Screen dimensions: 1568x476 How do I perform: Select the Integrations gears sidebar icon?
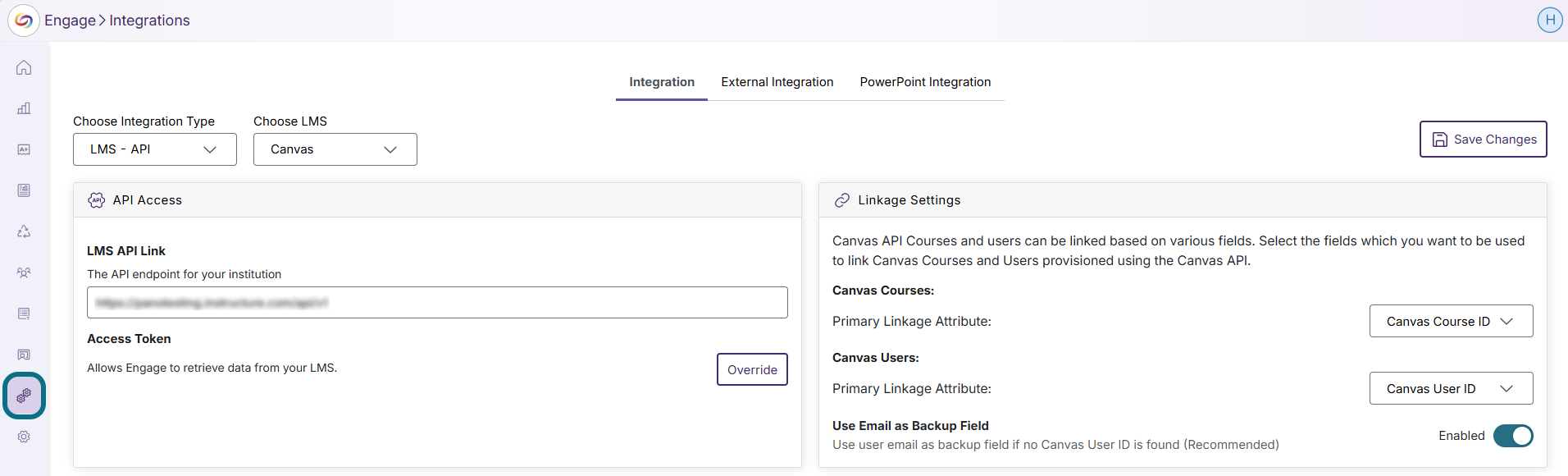point(24,396)
